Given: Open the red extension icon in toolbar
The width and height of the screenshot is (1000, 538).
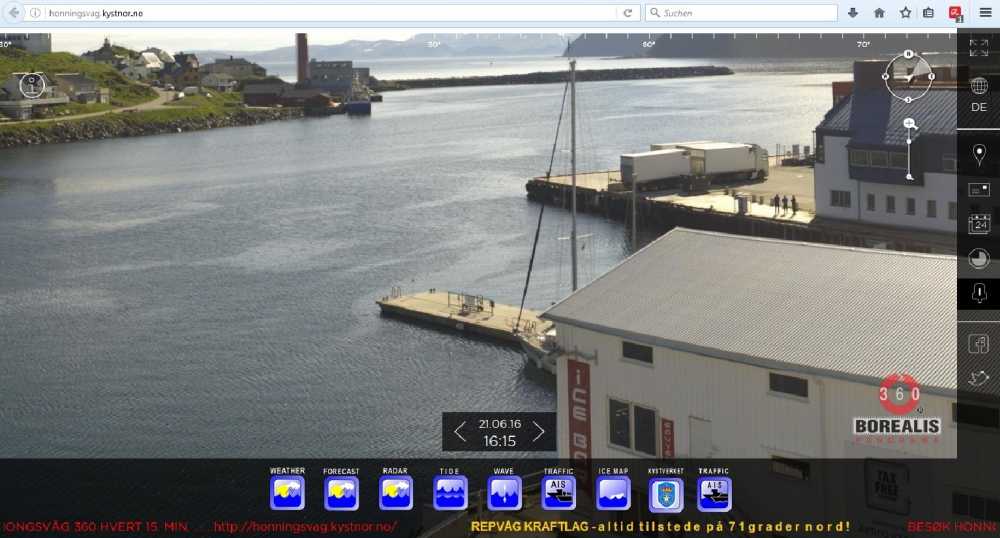Looking at the screenshot, I should coord(955,13).
